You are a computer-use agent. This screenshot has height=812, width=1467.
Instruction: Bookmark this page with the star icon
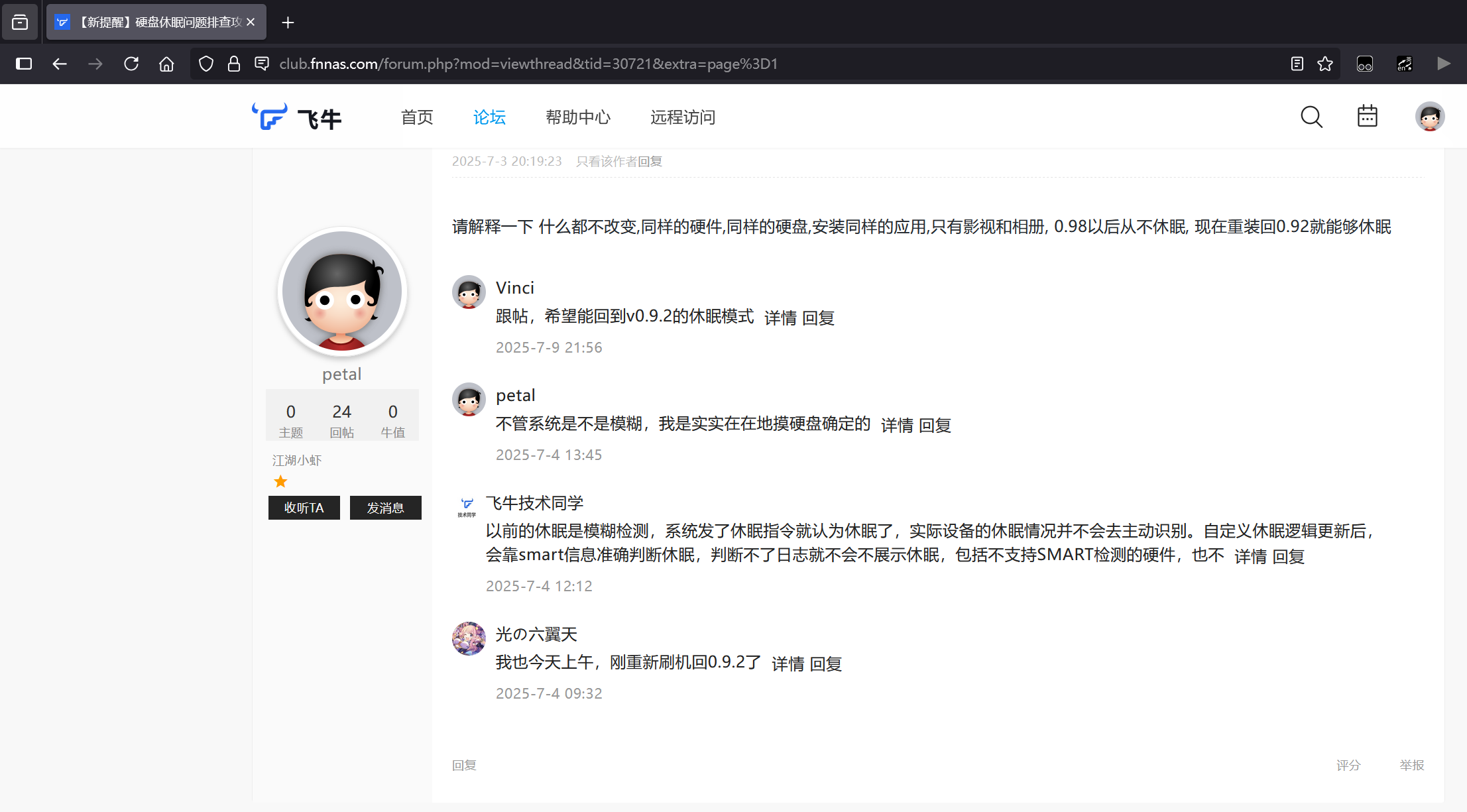1324,64
